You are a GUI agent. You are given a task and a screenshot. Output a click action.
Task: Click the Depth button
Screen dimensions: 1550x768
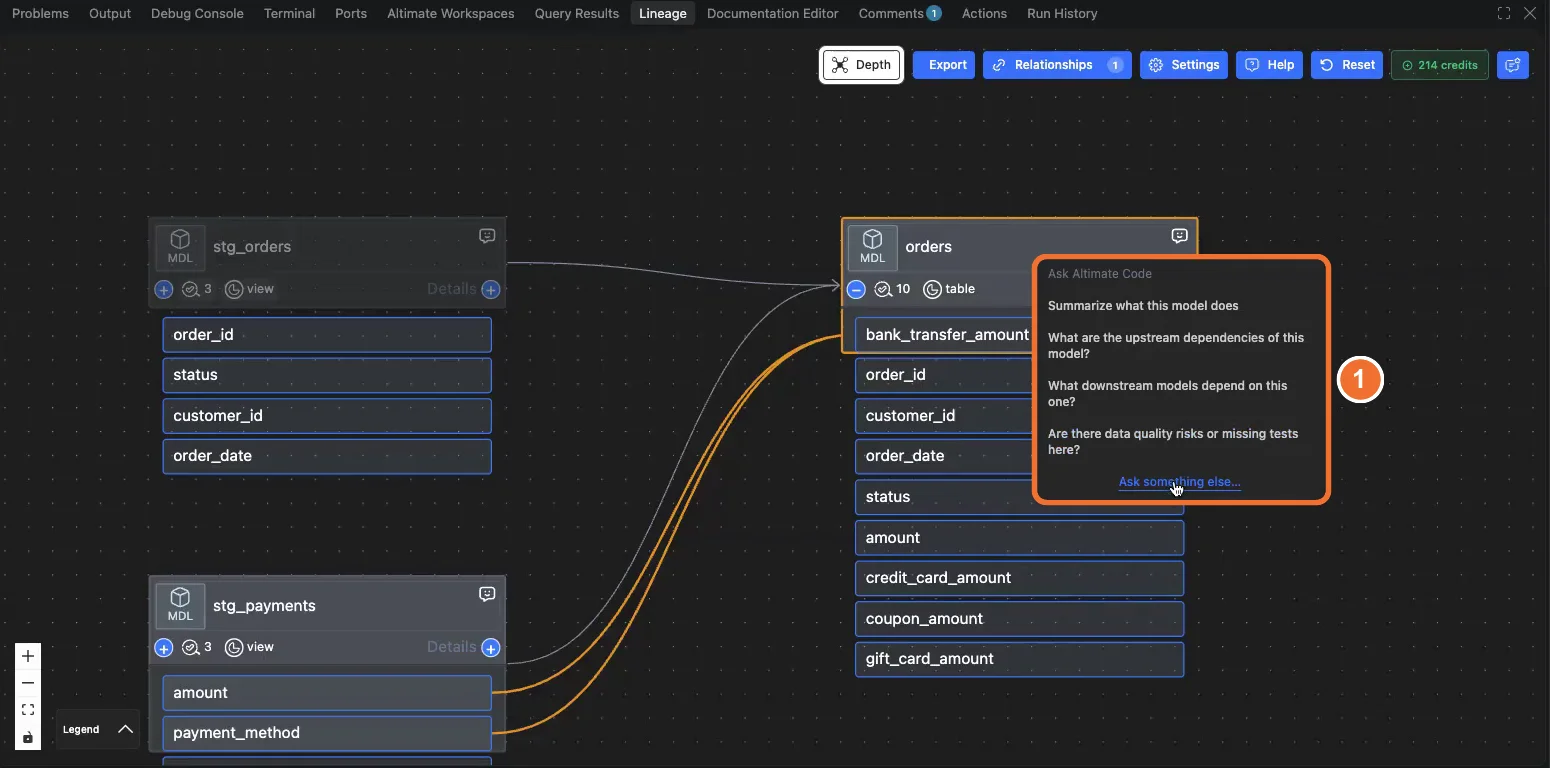[x=861, y=65]
